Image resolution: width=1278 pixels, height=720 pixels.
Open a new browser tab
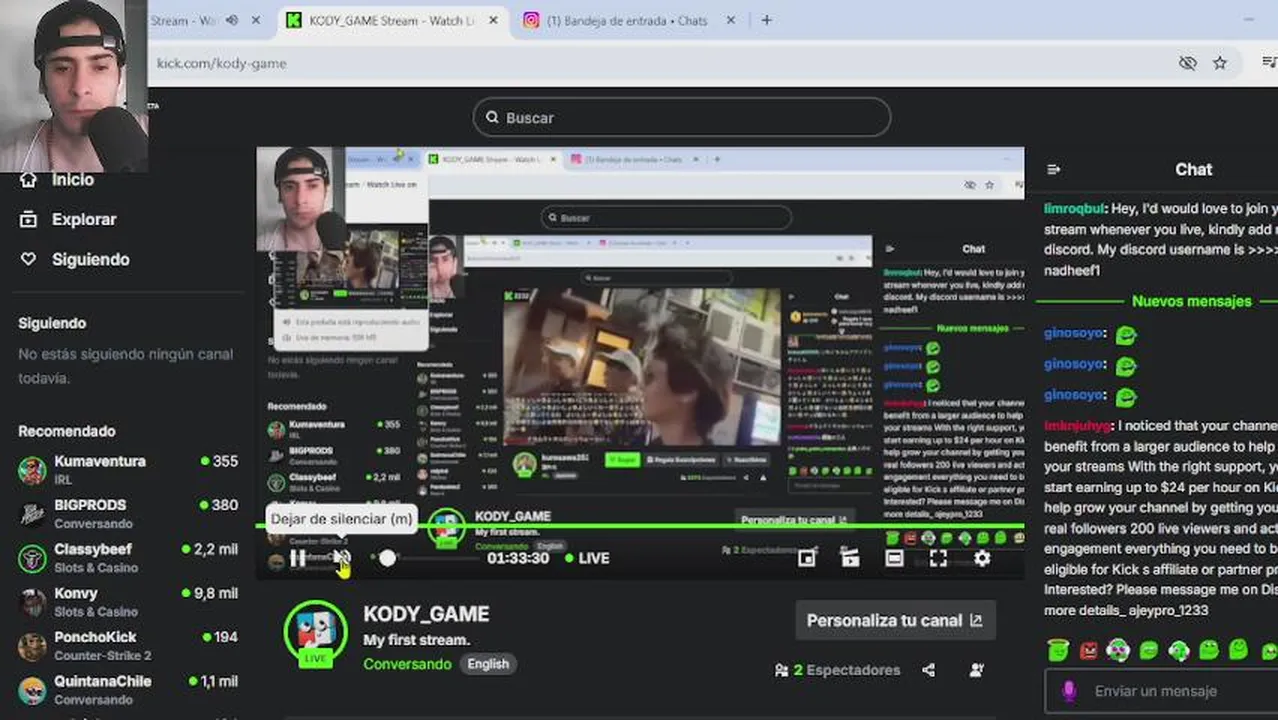pyautogui.click(x=766, y=20)
